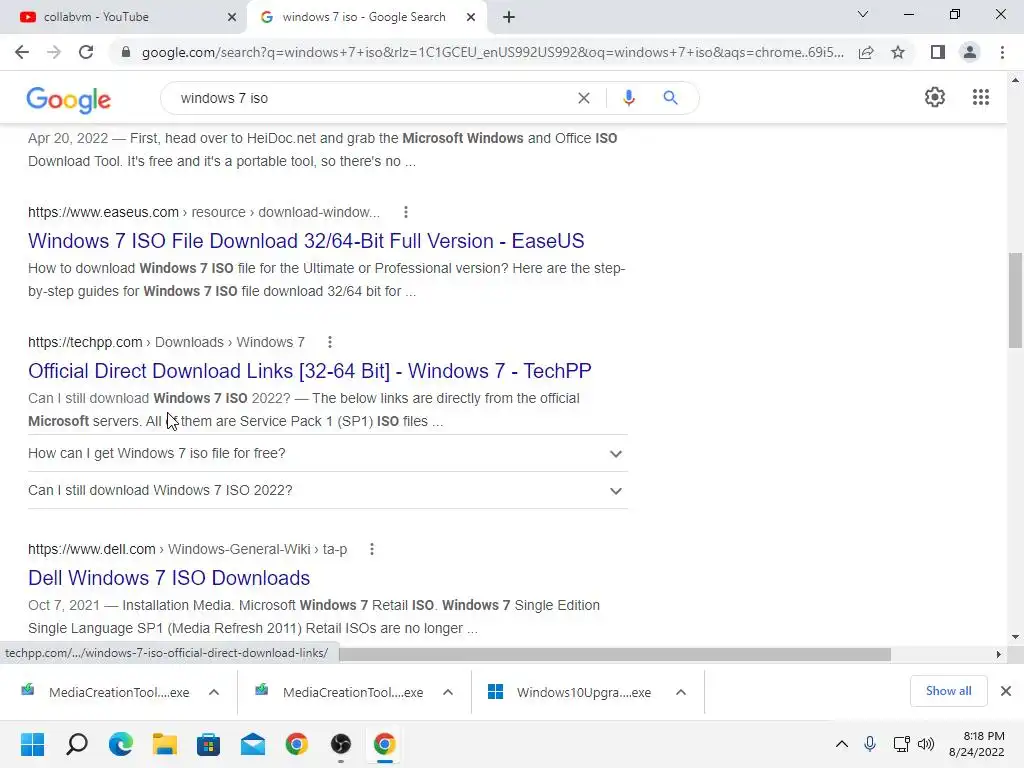Viewport: 1024px width, 768px height.
Task: Click the https://techpp.com breadcrumb
Action: [85, 342]
